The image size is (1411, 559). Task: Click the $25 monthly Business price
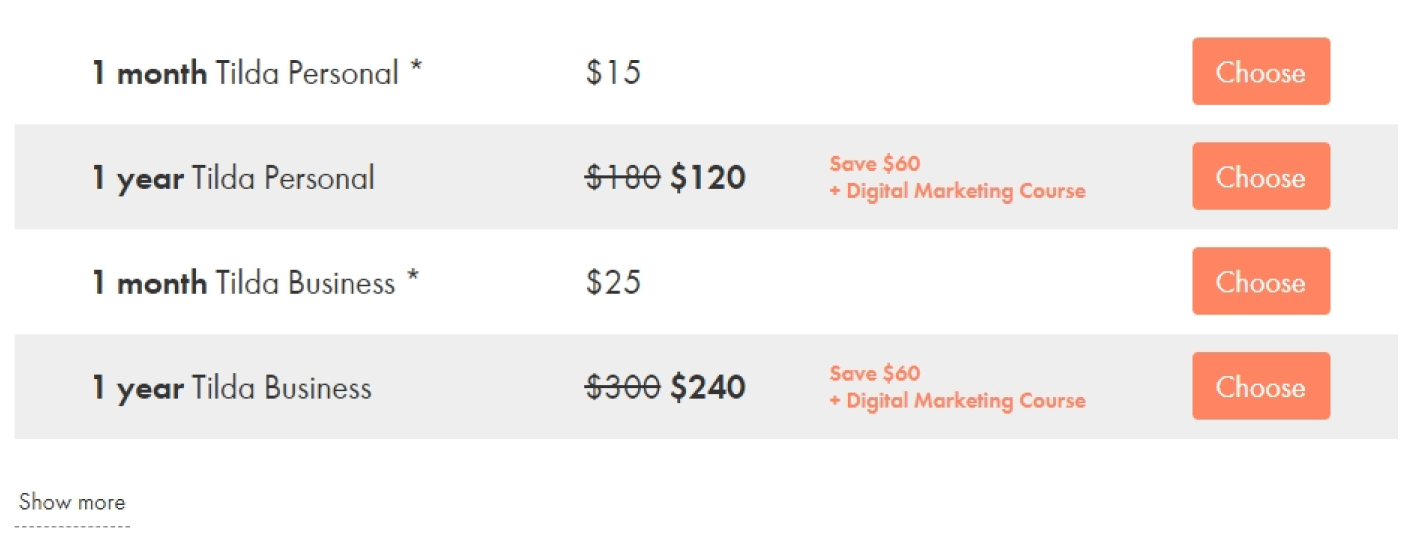click(x=613, y=283)
